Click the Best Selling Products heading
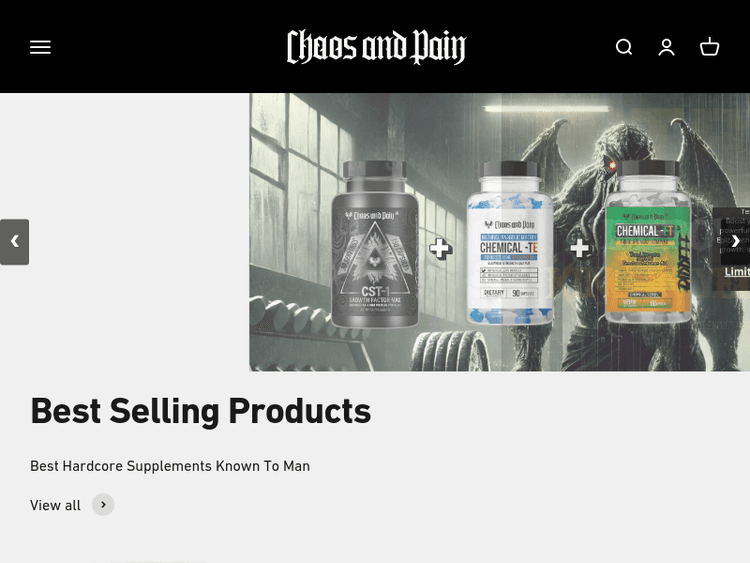The image size is (750, 563). point(200,410)
